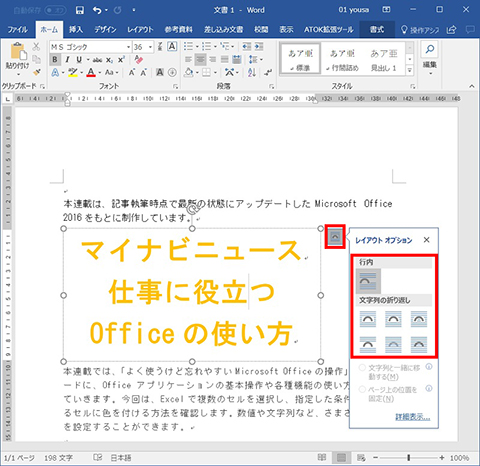Viewport: 480px width, 466px height.
Task: Increase font size with larger A
Action: tap(132, 72)
